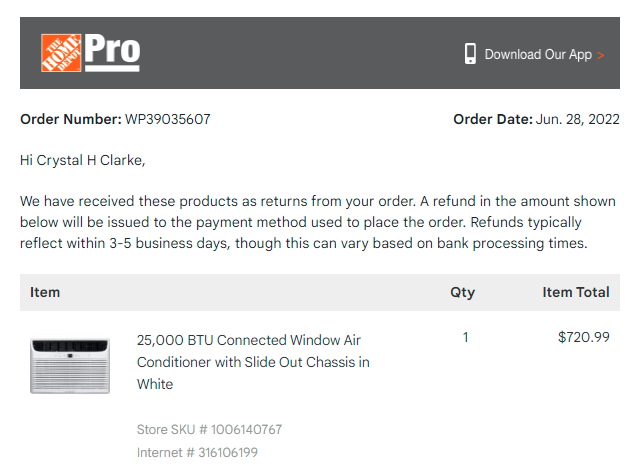Image resolution: width=638 pixels, height=468 pixels.
Task: Click the air conditioner product thumbnail
Action: pos(70,365)
